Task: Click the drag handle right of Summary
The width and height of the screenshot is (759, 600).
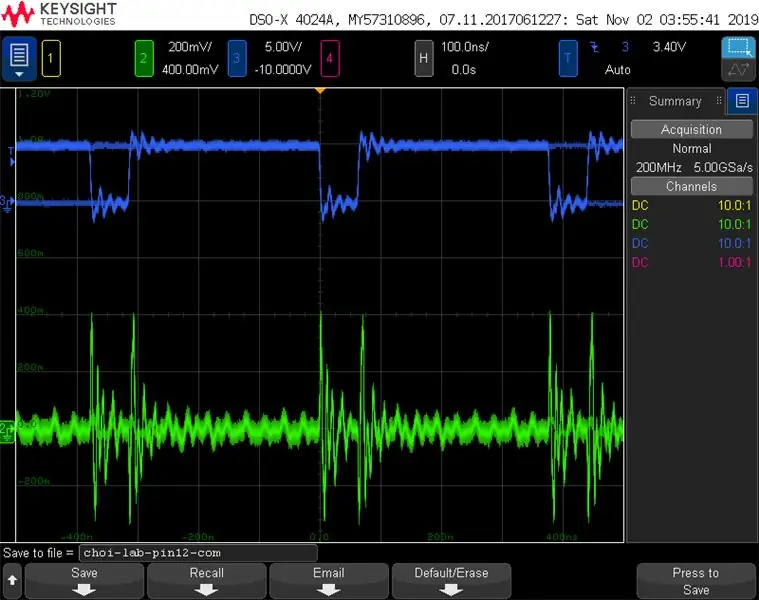Action: tap(719, 101)
